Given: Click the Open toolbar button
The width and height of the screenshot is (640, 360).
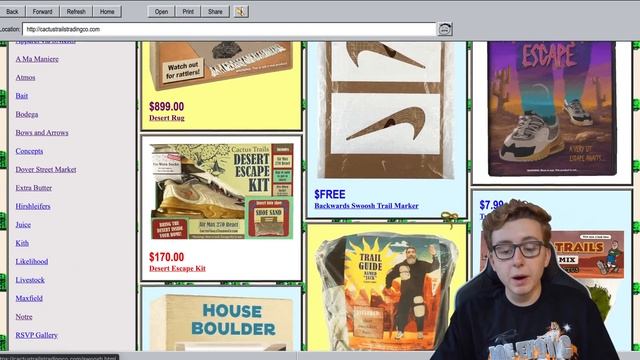Looking at the screenshot, I should tap(161, 12).
